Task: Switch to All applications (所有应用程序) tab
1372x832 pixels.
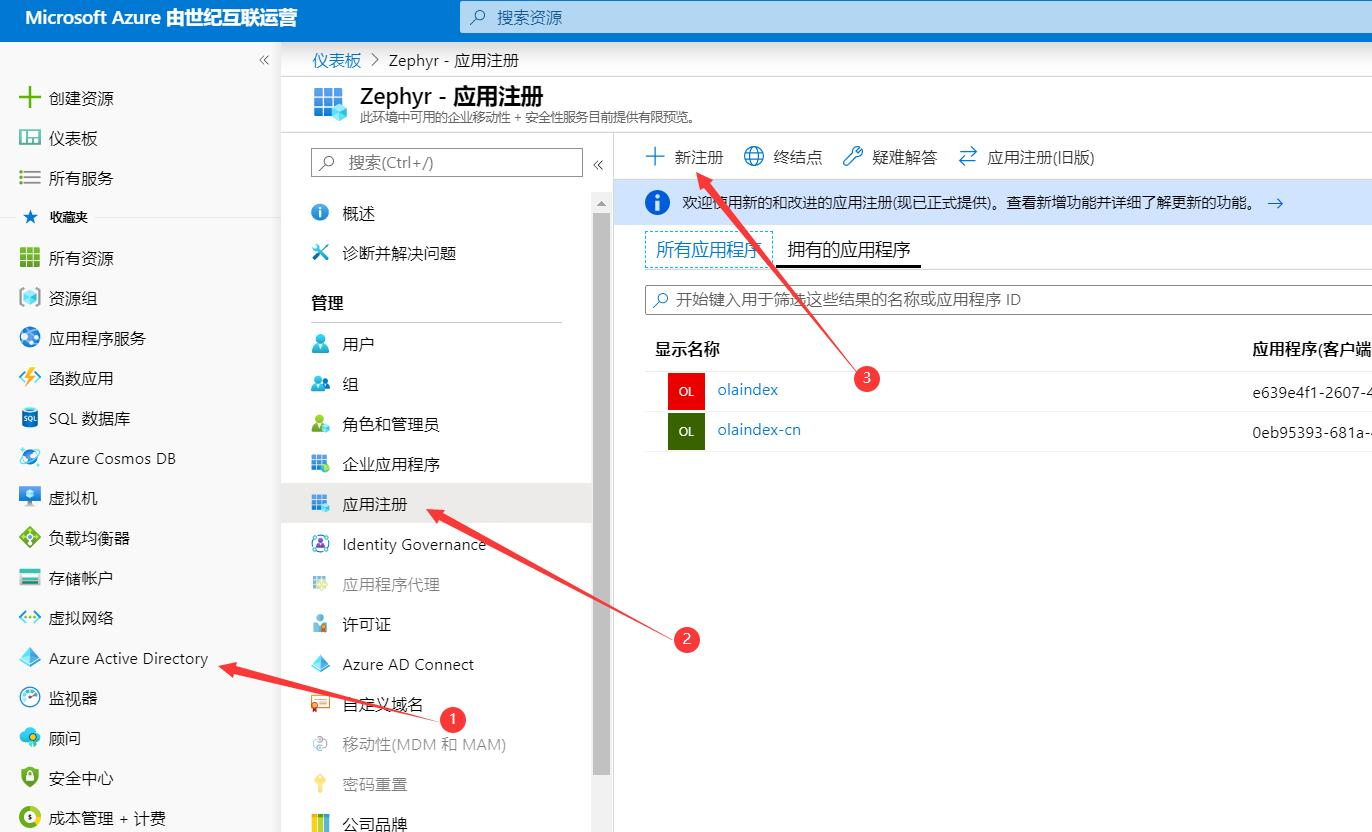Action: (709, 250)
